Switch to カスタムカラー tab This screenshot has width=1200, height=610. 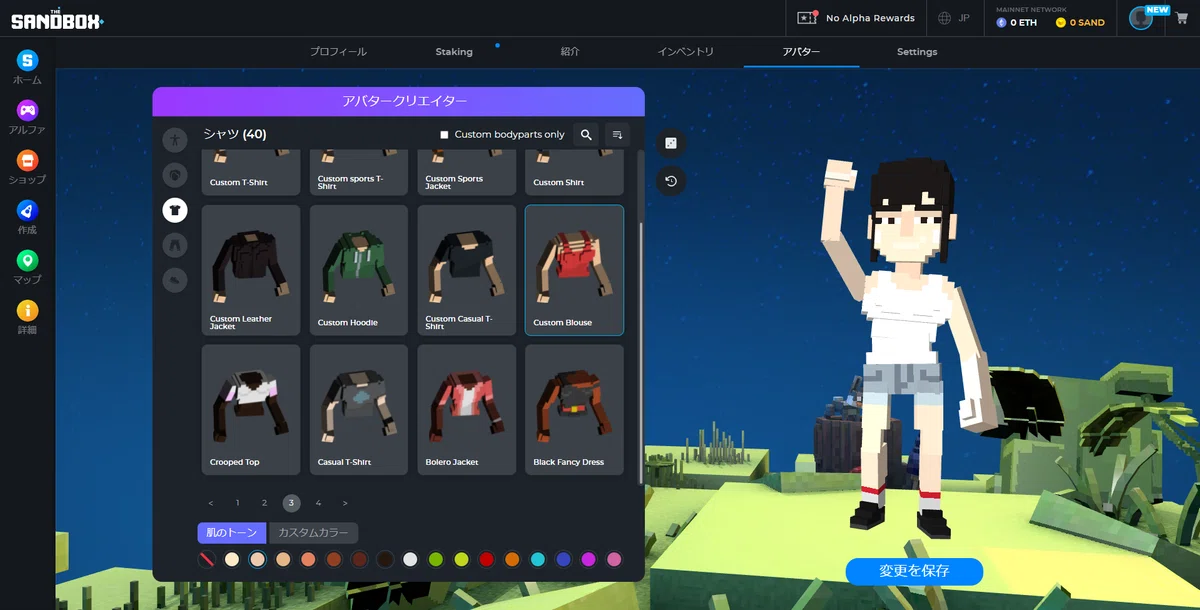[x=314, y=533]
